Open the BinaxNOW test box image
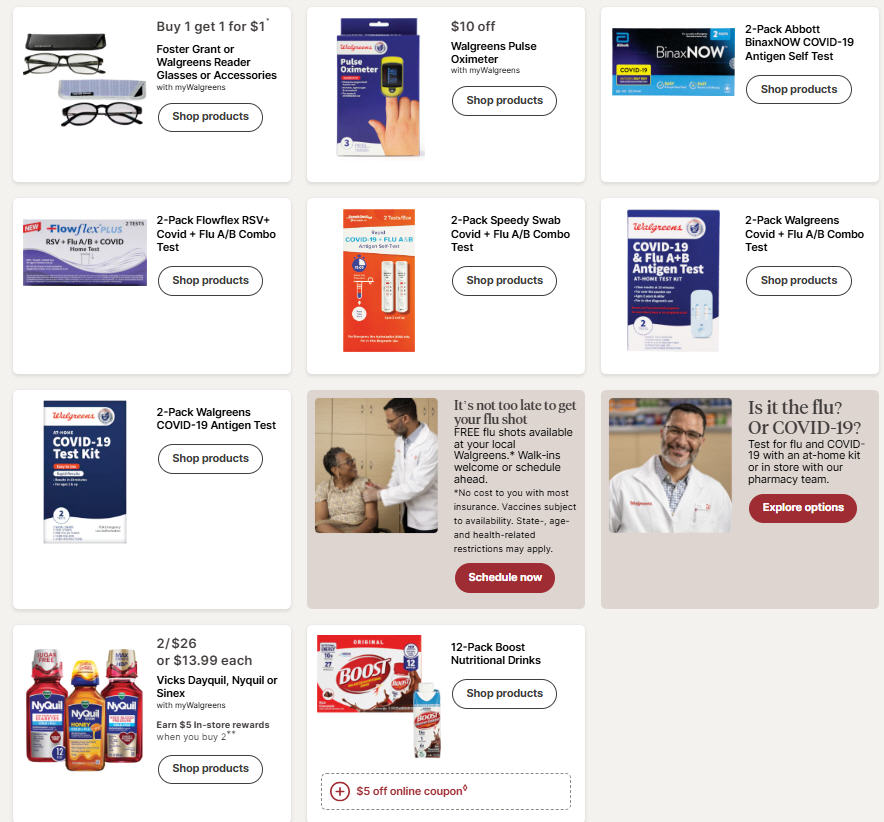This screenshot has height=822, width=884. (673, 61)
